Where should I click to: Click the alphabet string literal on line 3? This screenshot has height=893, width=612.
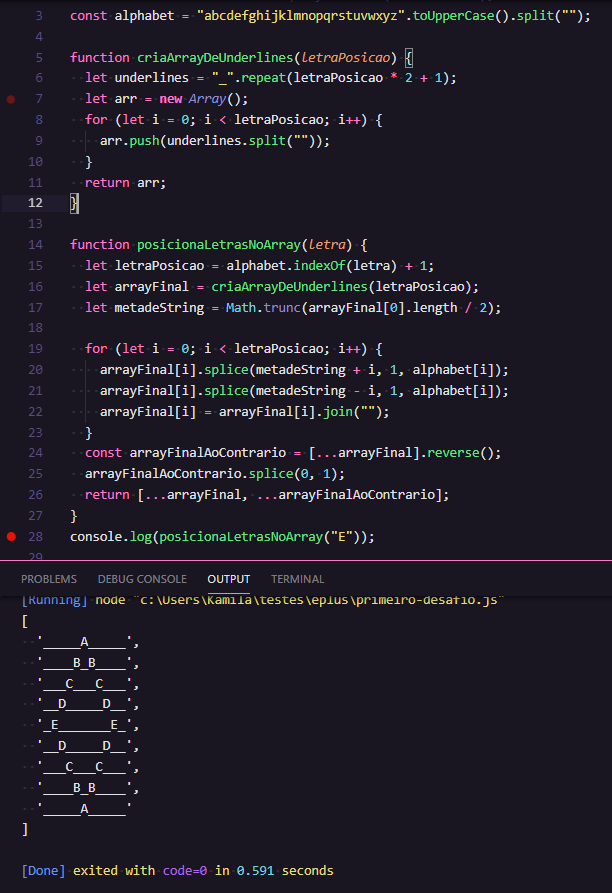(301, 16)
